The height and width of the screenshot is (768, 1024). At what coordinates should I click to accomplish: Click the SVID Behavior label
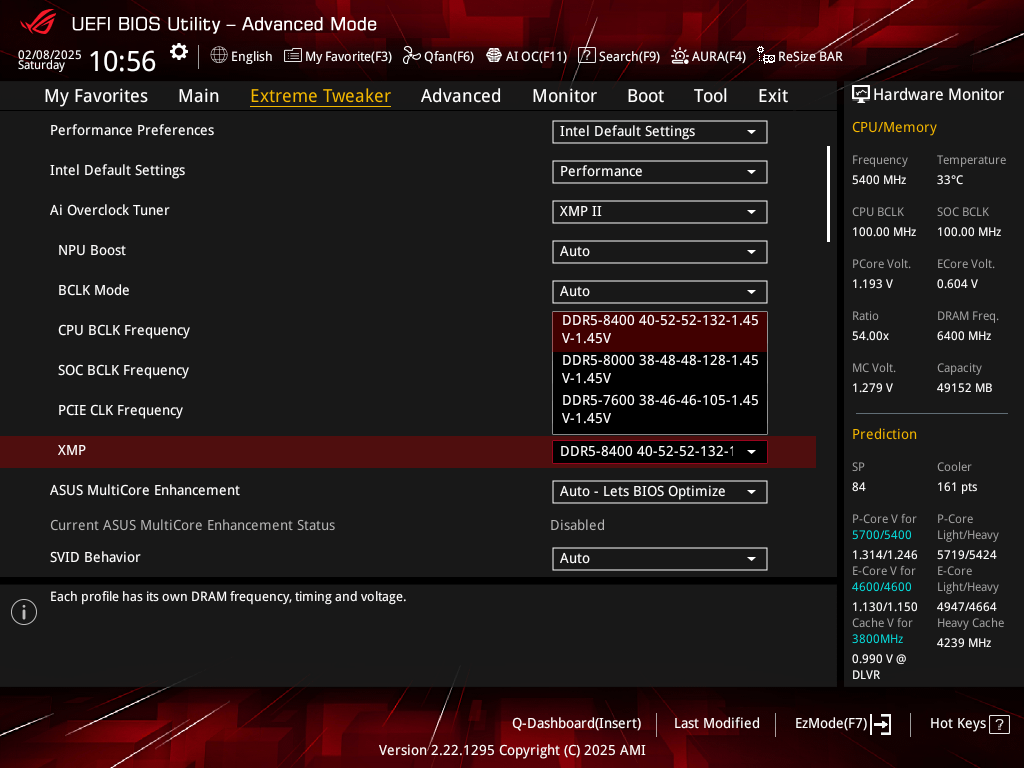95,557
